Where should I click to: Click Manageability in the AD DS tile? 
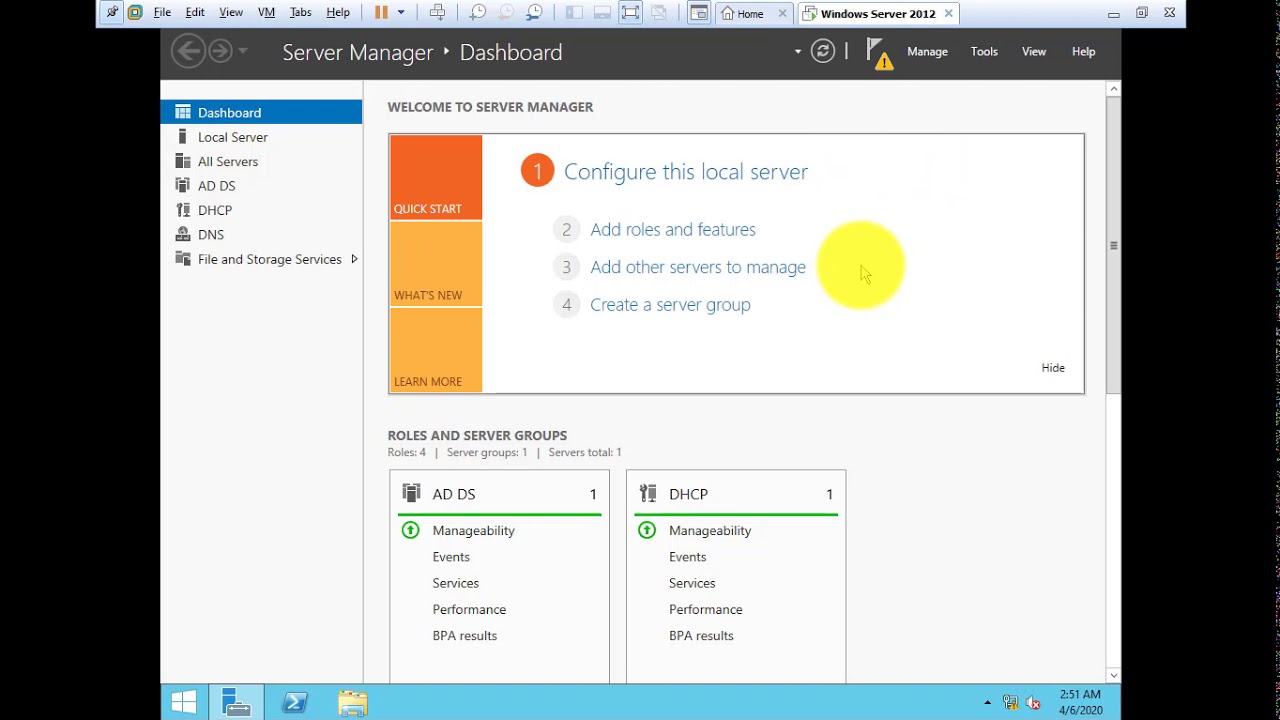(473, 530)
